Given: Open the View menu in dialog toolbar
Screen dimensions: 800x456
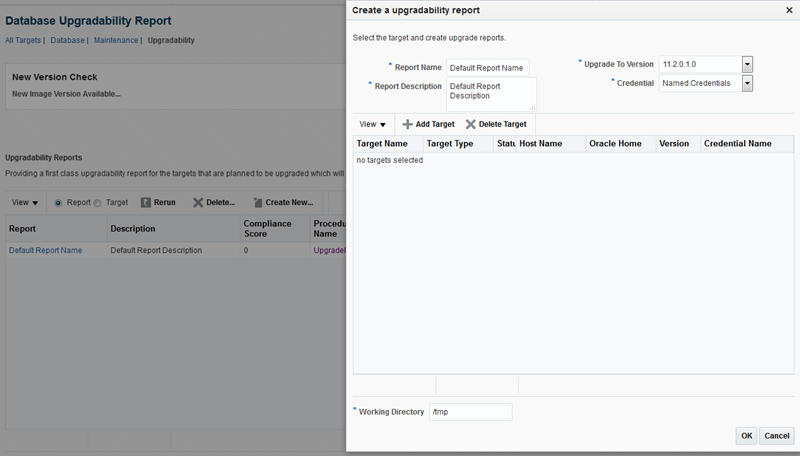Looking at the screenshot, I should pyautogui.click(x=372, y=124).
